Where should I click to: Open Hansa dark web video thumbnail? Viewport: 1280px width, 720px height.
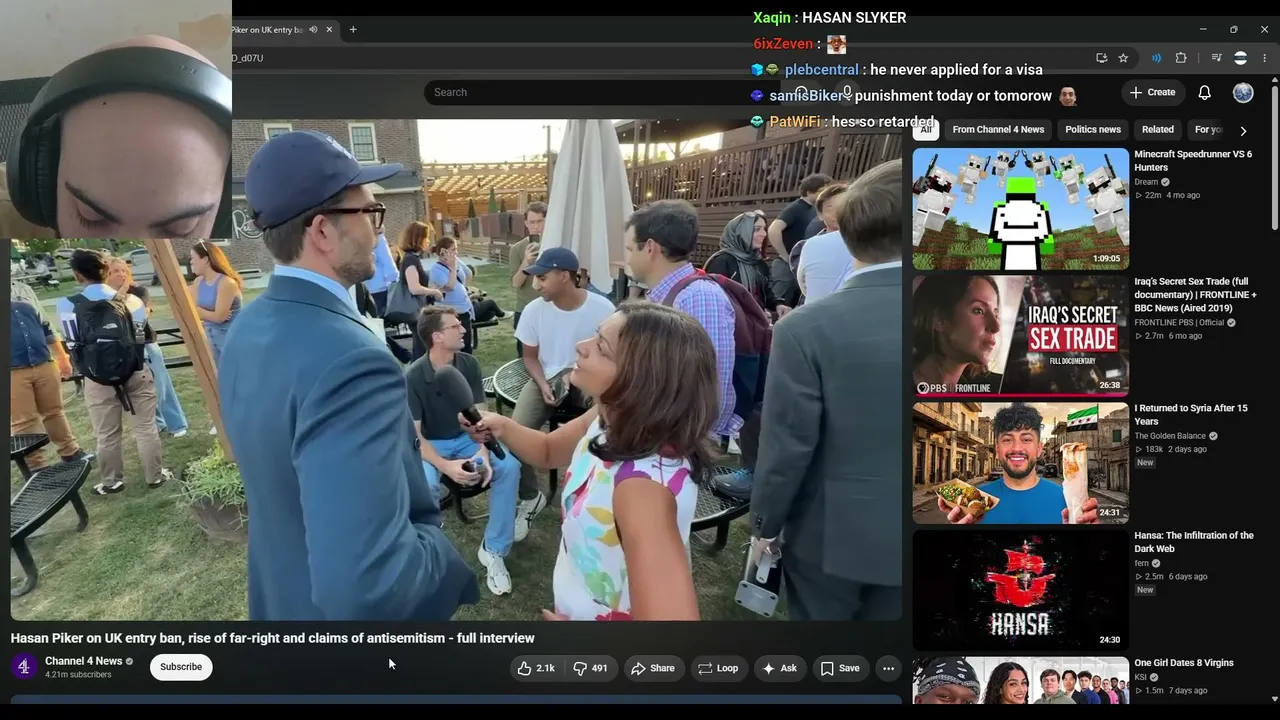click(x=1021, y=590)
